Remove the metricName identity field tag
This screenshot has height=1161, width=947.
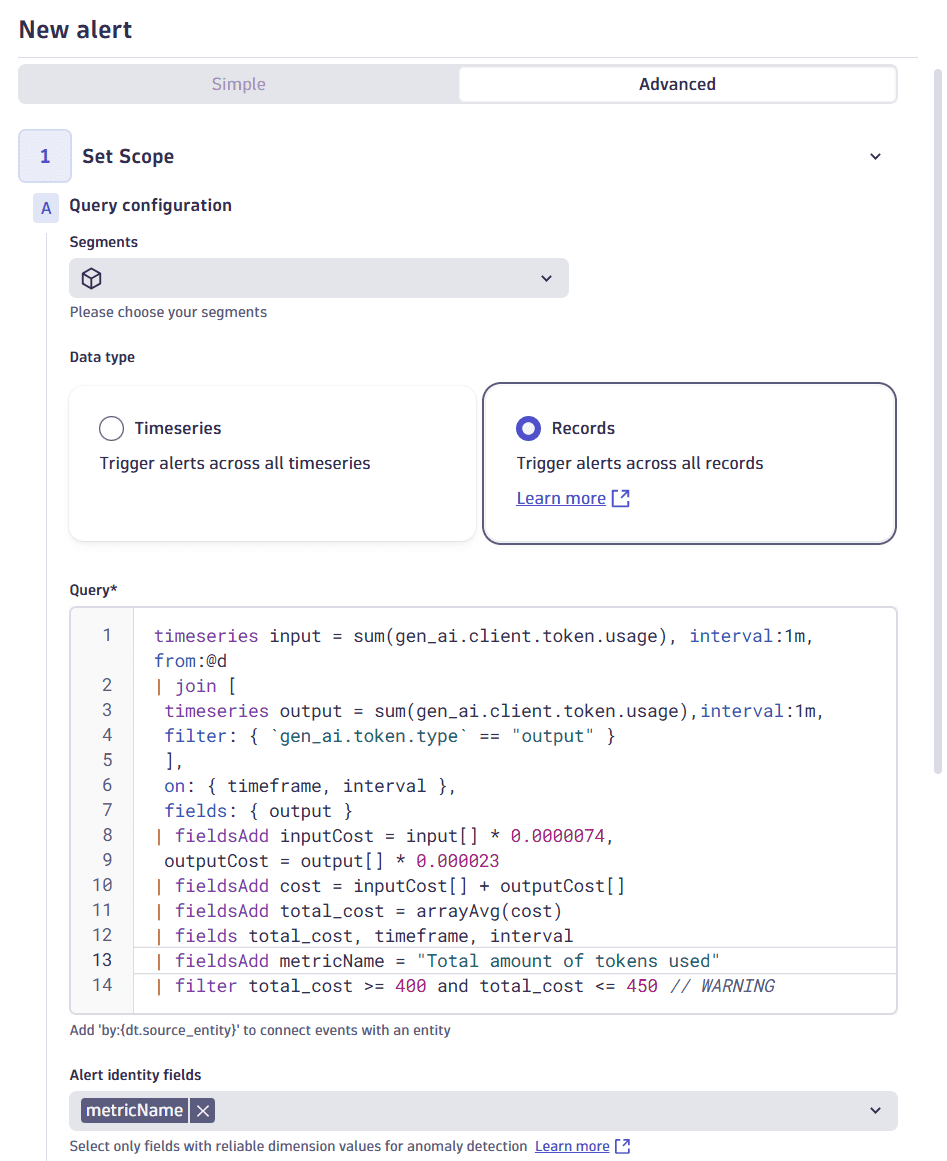pos(203,1111)
